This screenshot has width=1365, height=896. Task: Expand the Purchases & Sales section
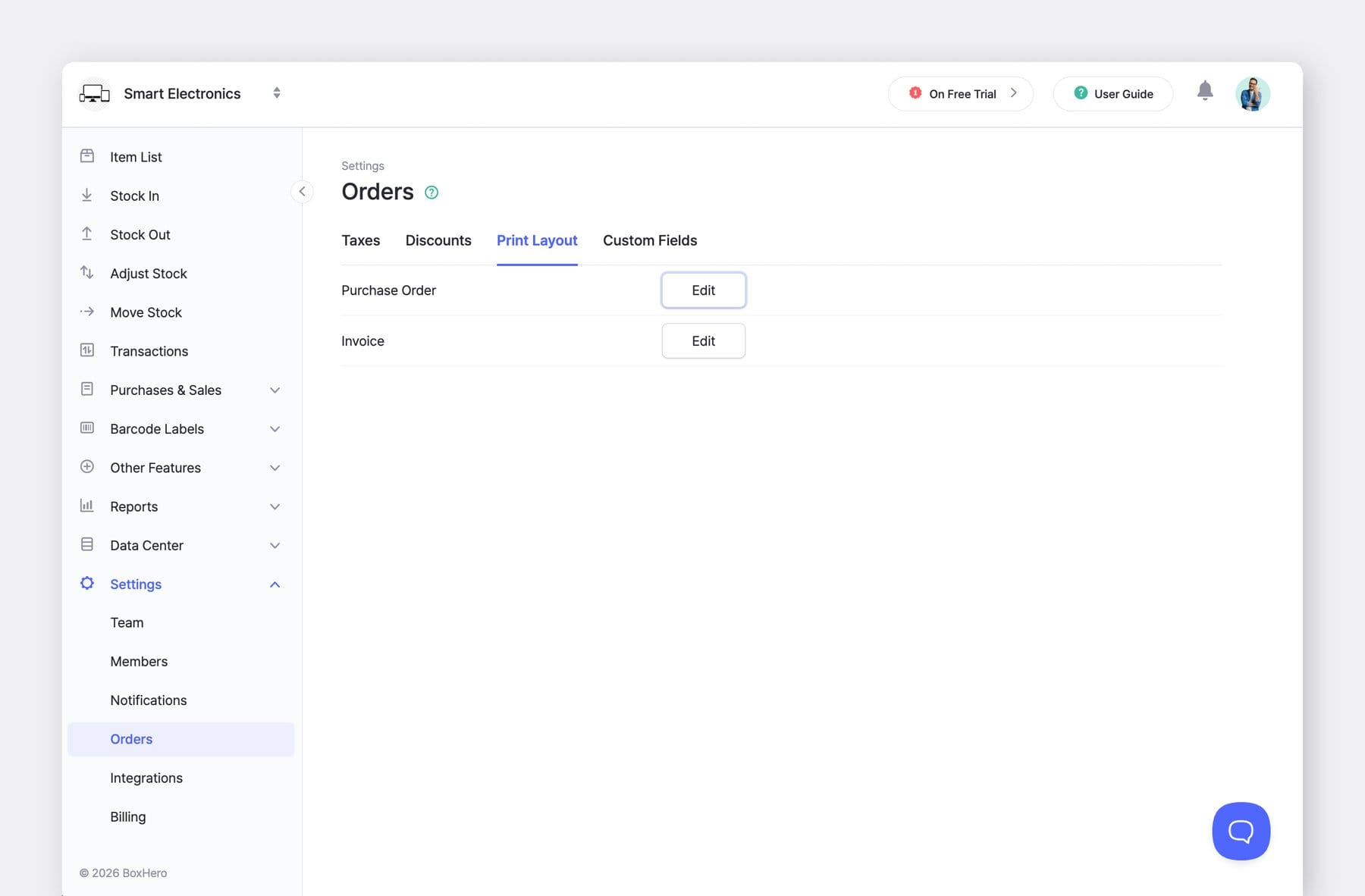tap(275, 390)
